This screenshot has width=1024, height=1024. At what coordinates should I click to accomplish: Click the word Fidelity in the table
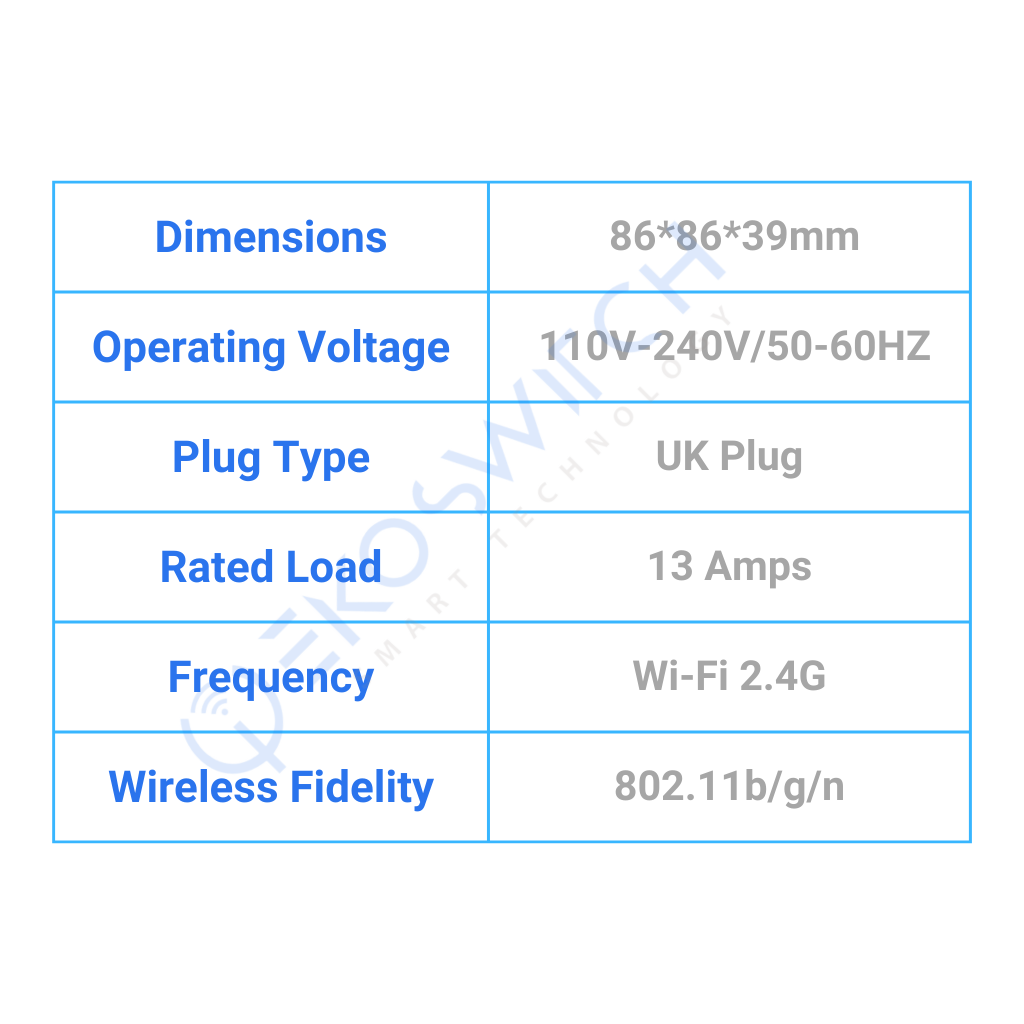point(362,788)
